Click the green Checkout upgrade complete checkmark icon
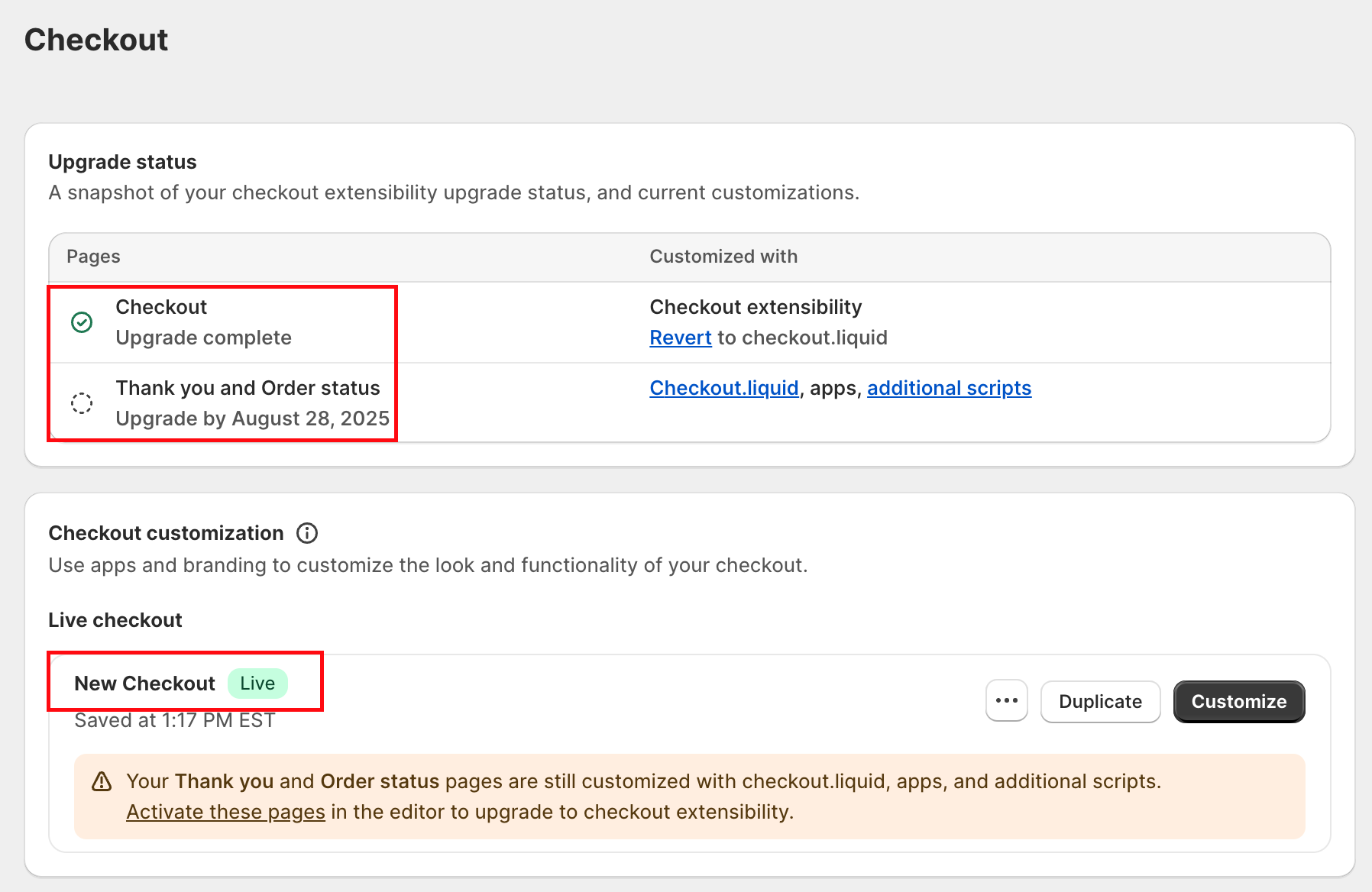1372x892 pixels. (82, 322)
